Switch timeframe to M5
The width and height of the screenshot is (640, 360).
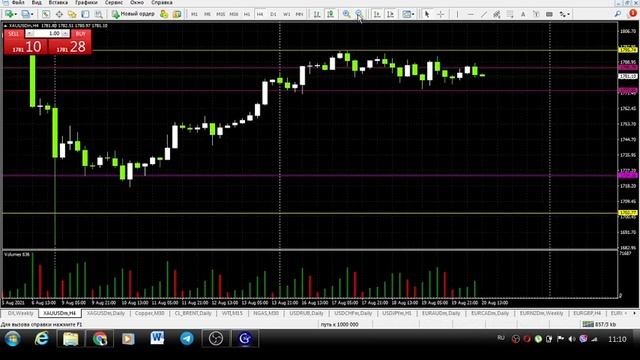pos(207,14)
